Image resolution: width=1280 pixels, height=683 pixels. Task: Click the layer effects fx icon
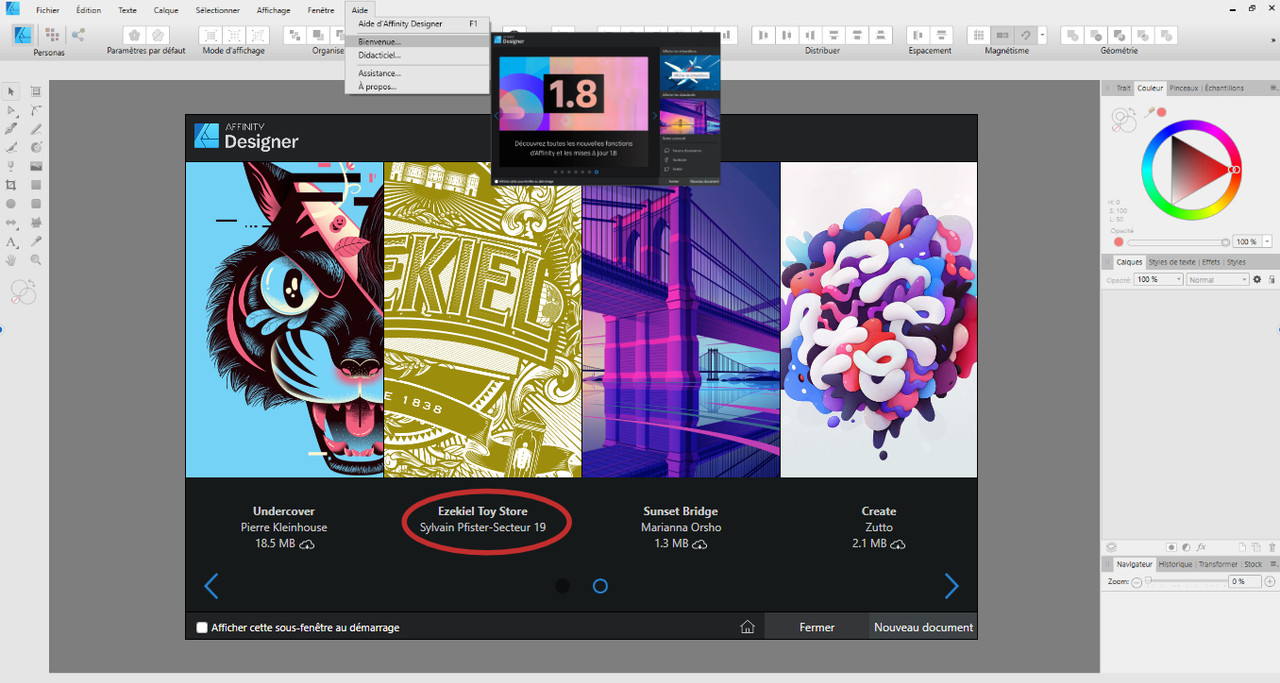tap(1201, 547)
